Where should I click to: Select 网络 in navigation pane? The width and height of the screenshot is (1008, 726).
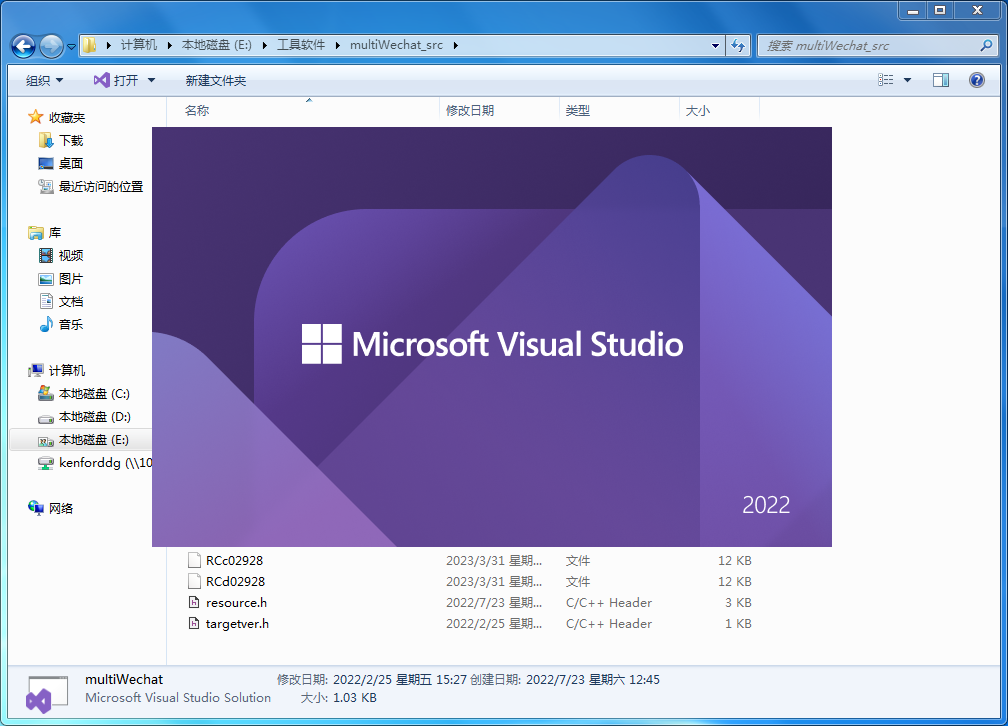[61, 509]
